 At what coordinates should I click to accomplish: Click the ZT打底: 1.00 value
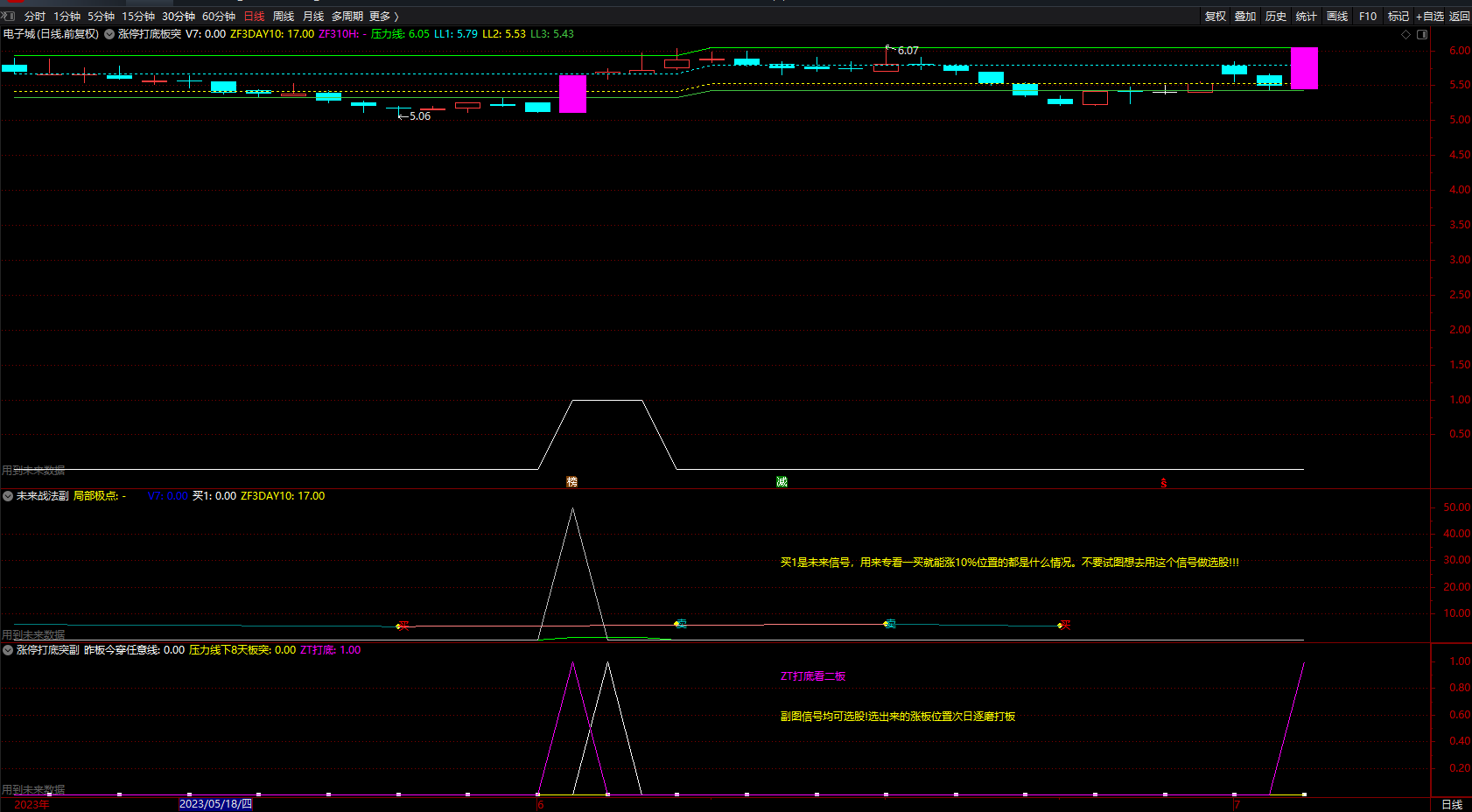coord(331,650)
